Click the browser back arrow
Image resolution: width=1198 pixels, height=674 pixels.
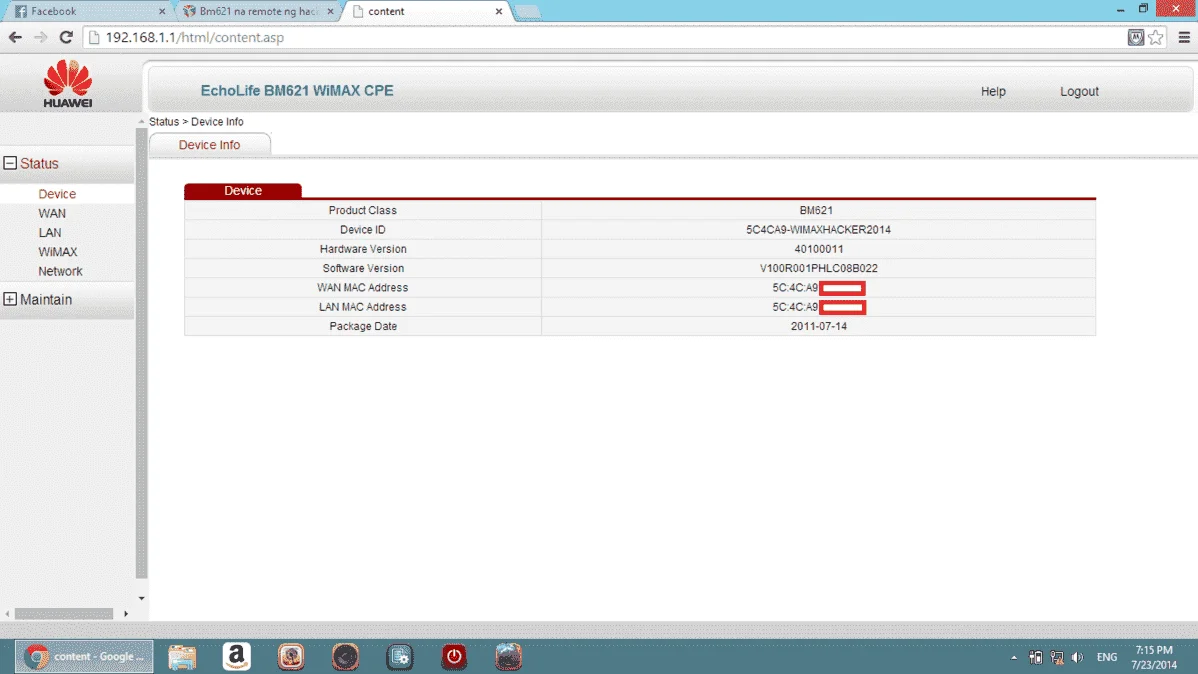click(15, 37)
